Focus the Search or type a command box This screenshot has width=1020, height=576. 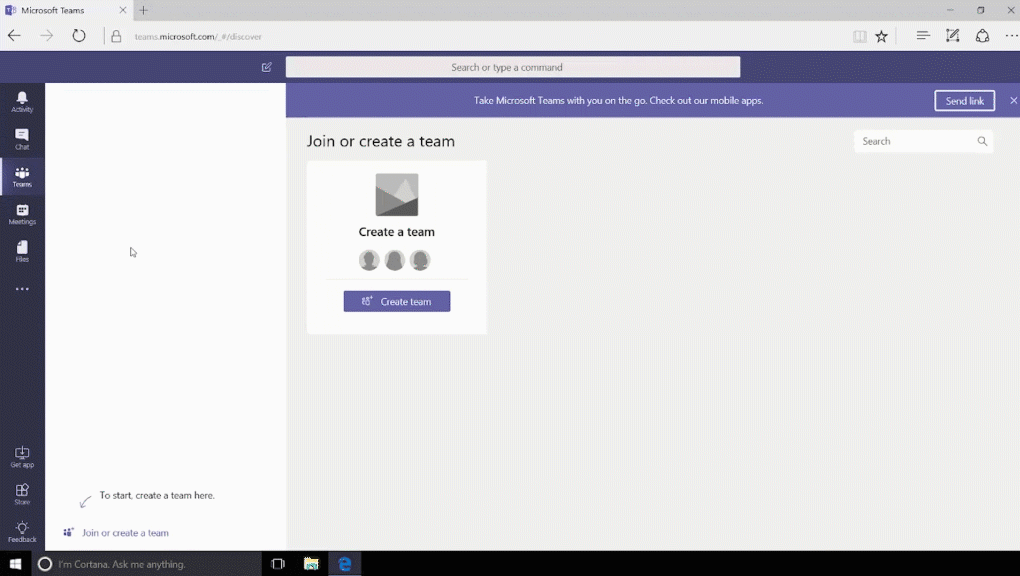click(x=513, y=67)
